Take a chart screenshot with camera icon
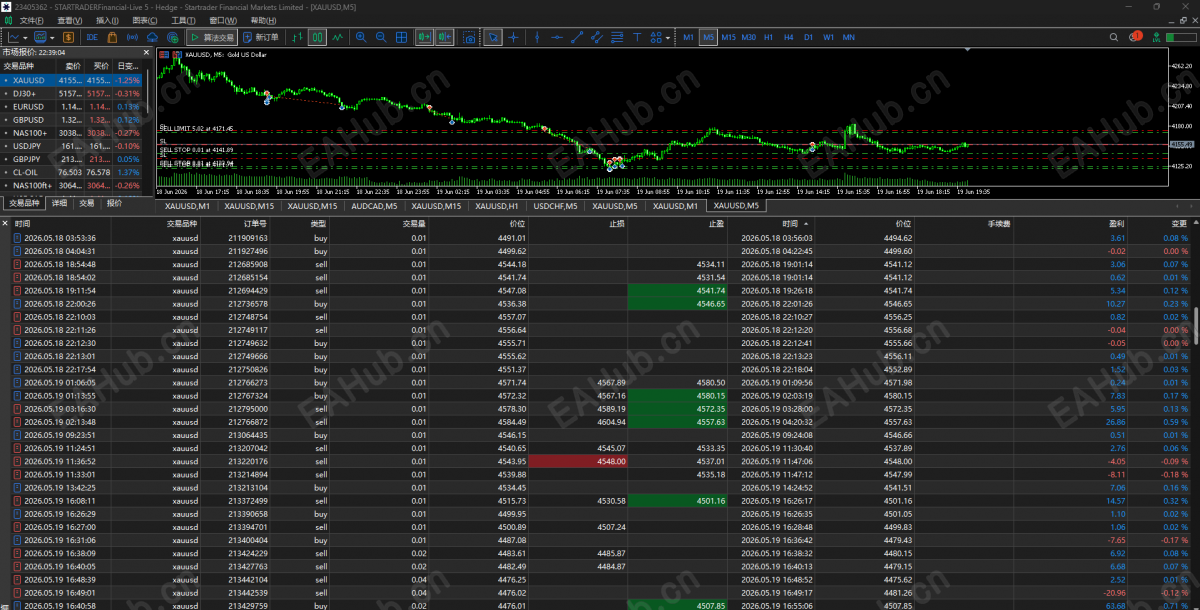 coord(469,37)
